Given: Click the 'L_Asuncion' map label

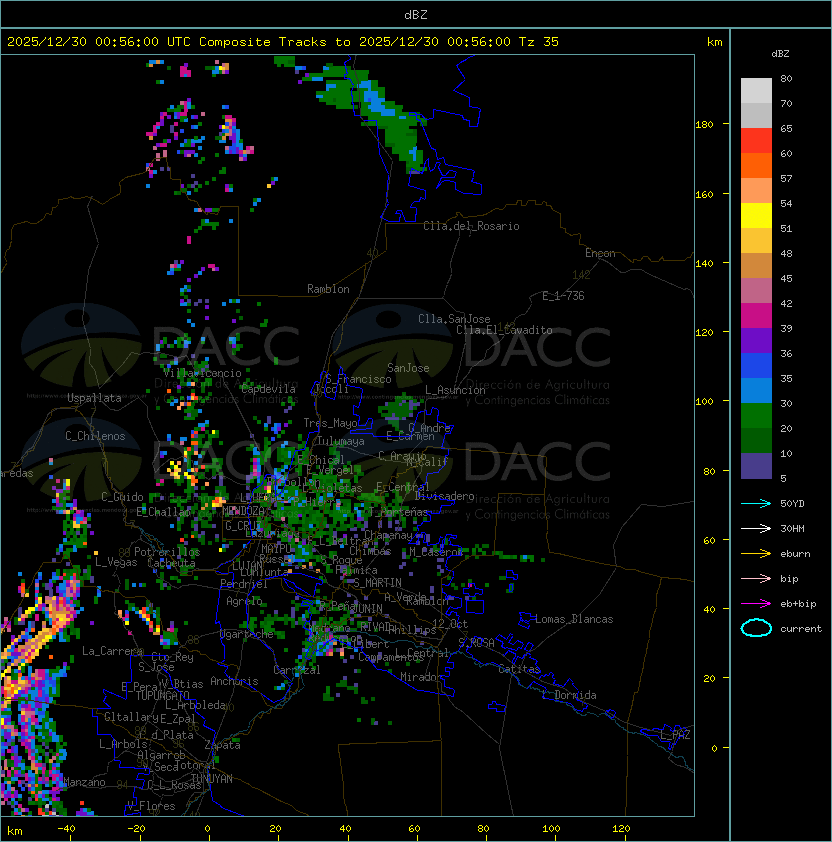Looking at the screenshot, I should pos(455,390).
